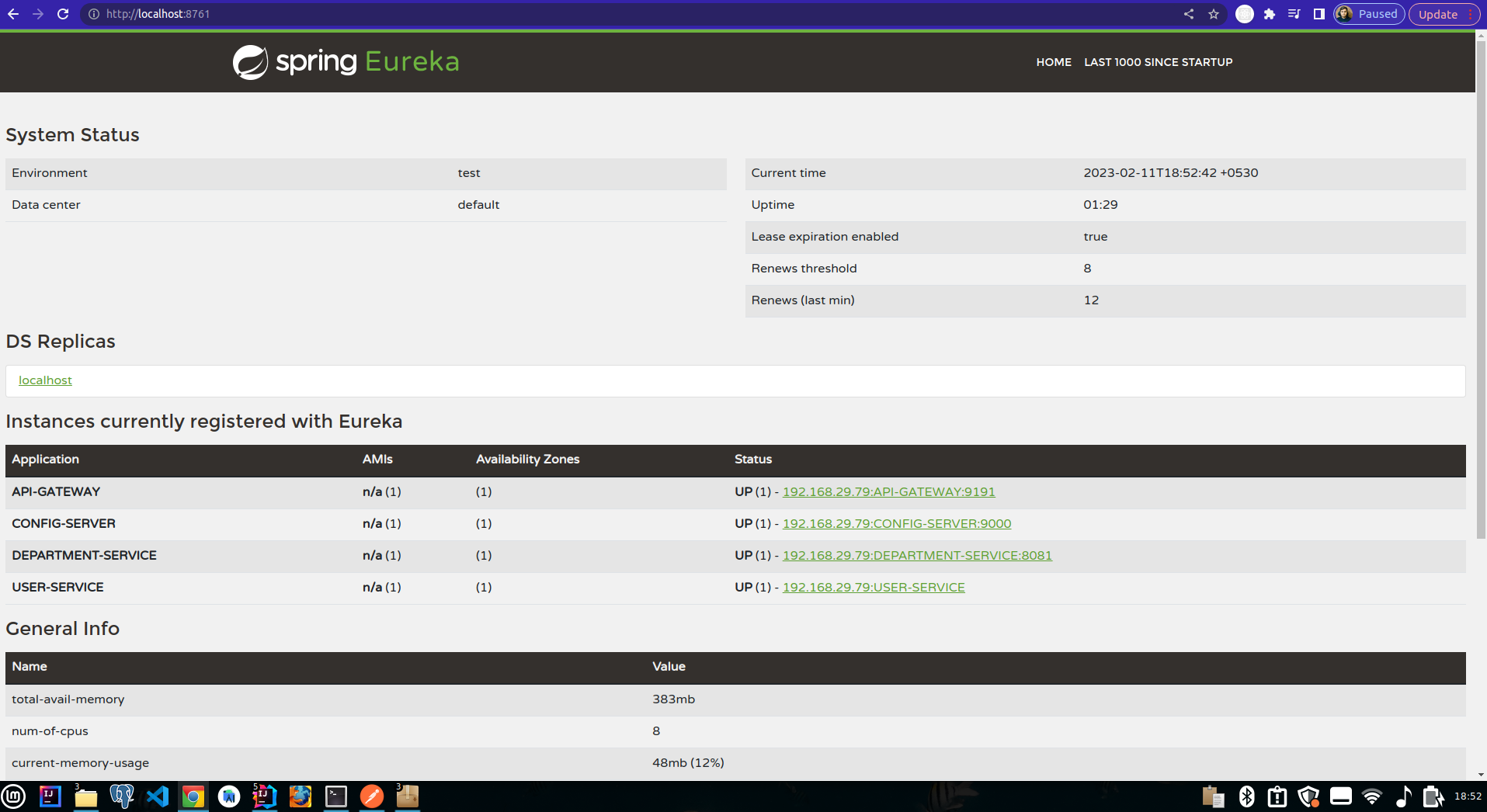Click the USER-SERVICE application name

[x=57, y=587]
